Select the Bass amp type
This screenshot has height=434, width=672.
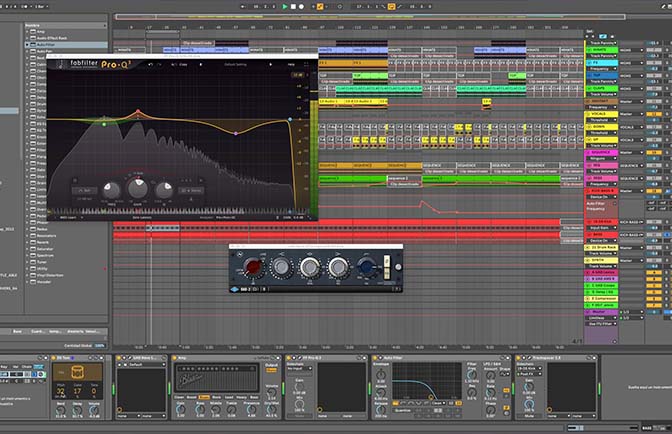click(254, 397)
